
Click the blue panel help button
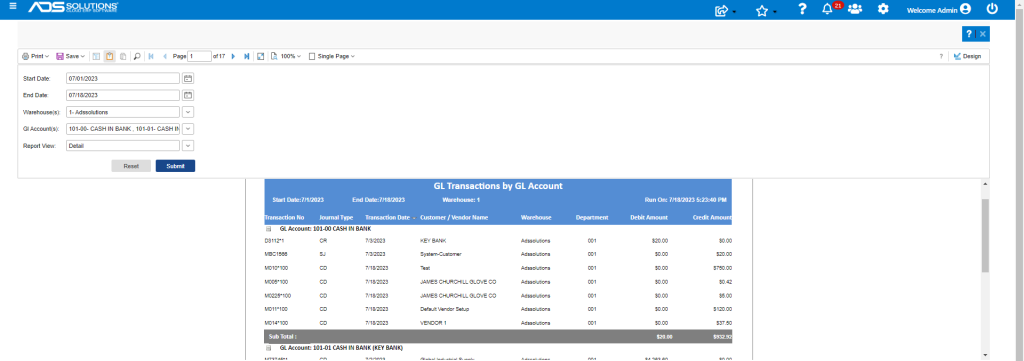(968, 34)
